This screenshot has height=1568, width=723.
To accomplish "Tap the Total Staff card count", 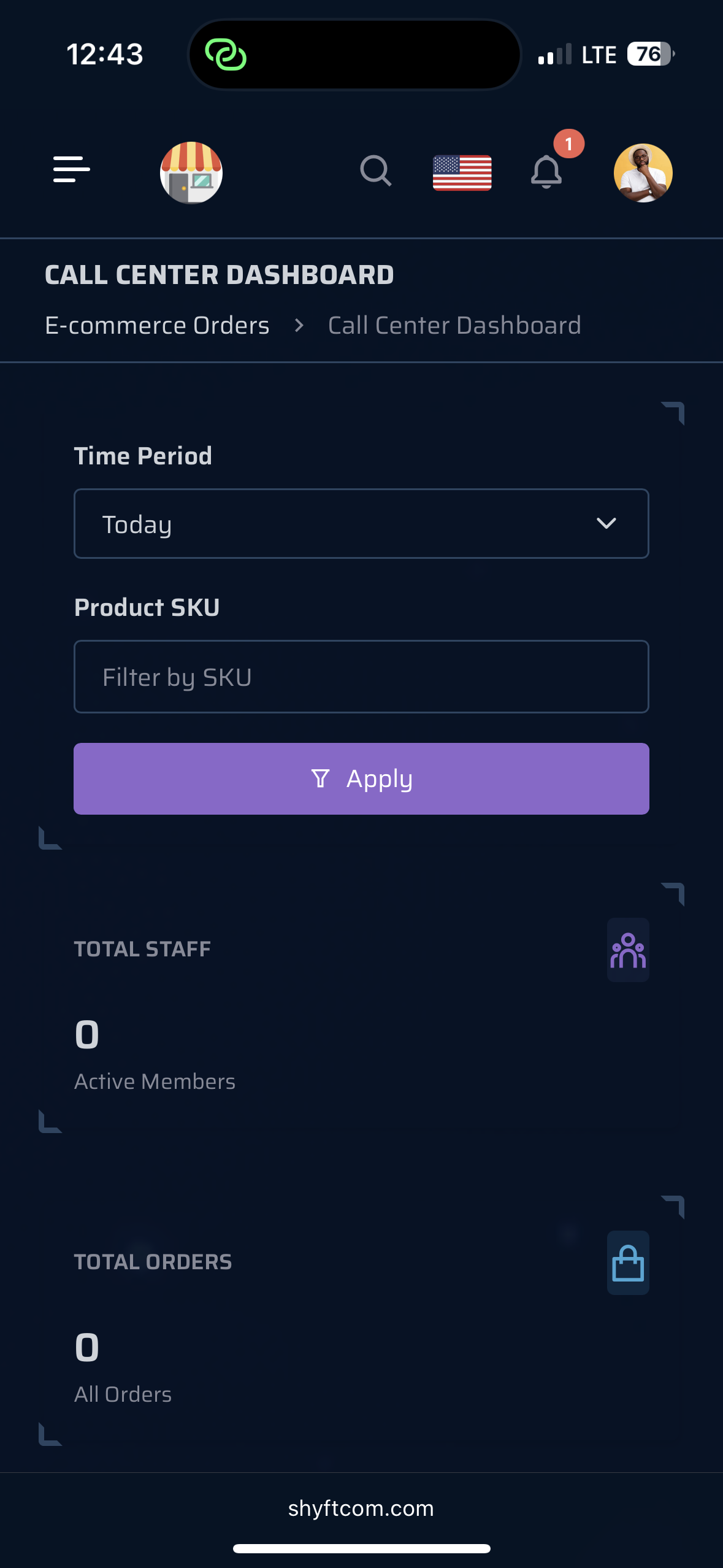I will (x=87, y=1035).
